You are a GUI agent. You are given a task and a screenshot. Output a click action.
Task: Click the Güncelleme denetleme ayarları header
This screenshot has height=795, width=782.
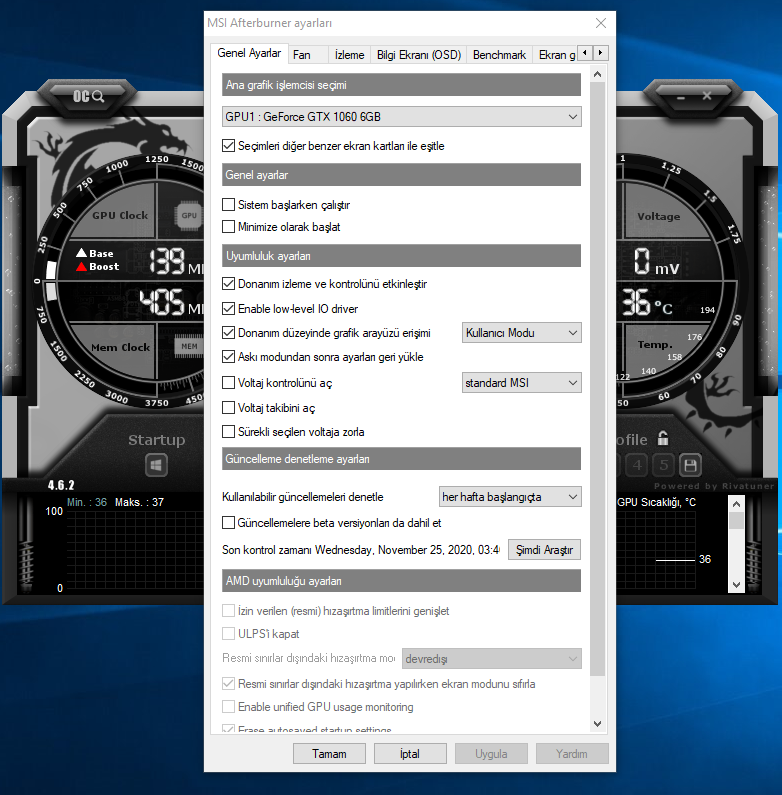402,458
